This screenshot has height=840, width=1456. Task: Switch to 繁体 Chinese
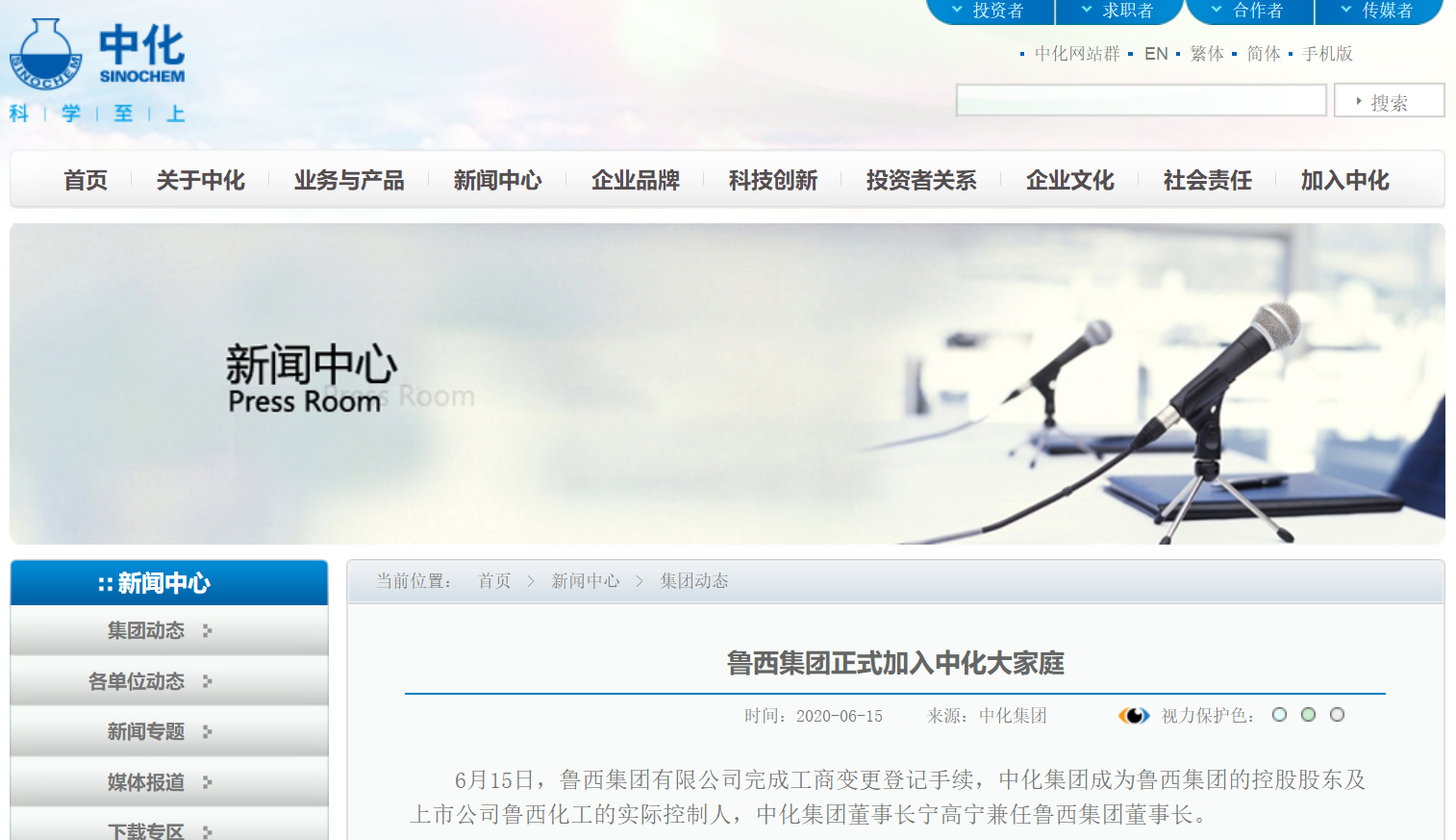point(1207,54)
